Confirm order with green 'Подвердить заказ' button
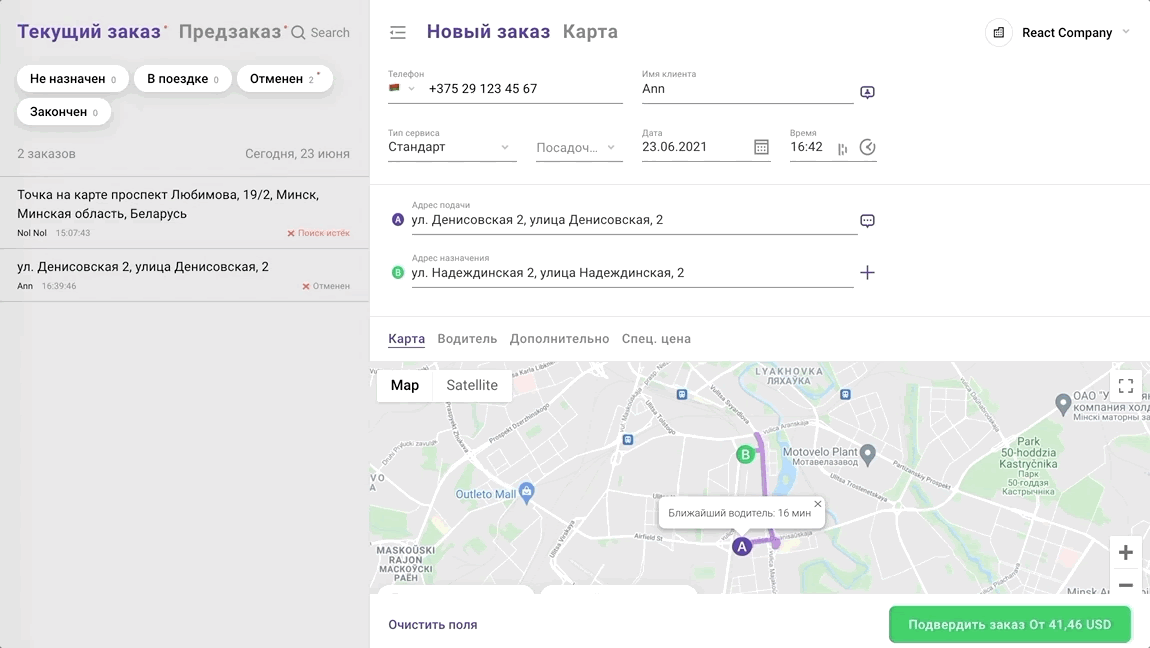 (1009, 625)
